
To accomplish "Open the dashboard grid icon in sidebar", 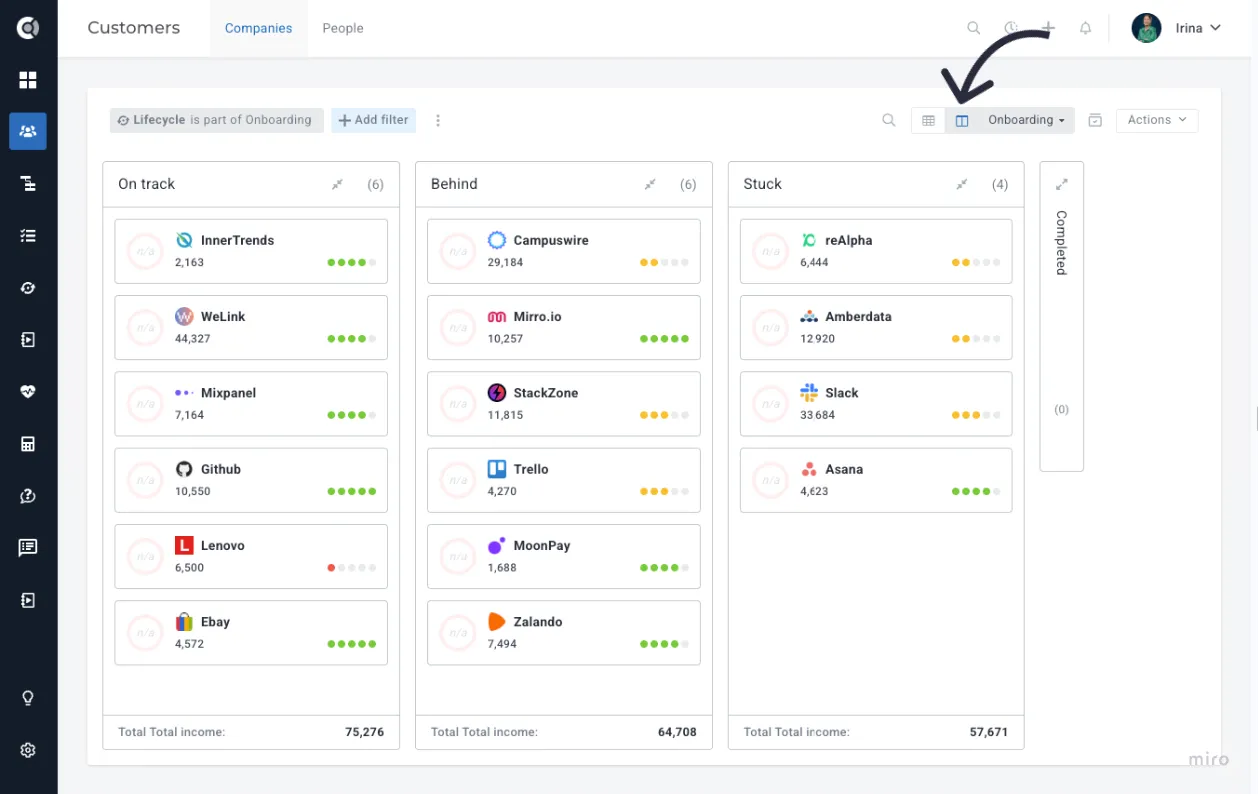I will (x=28, y=80).
